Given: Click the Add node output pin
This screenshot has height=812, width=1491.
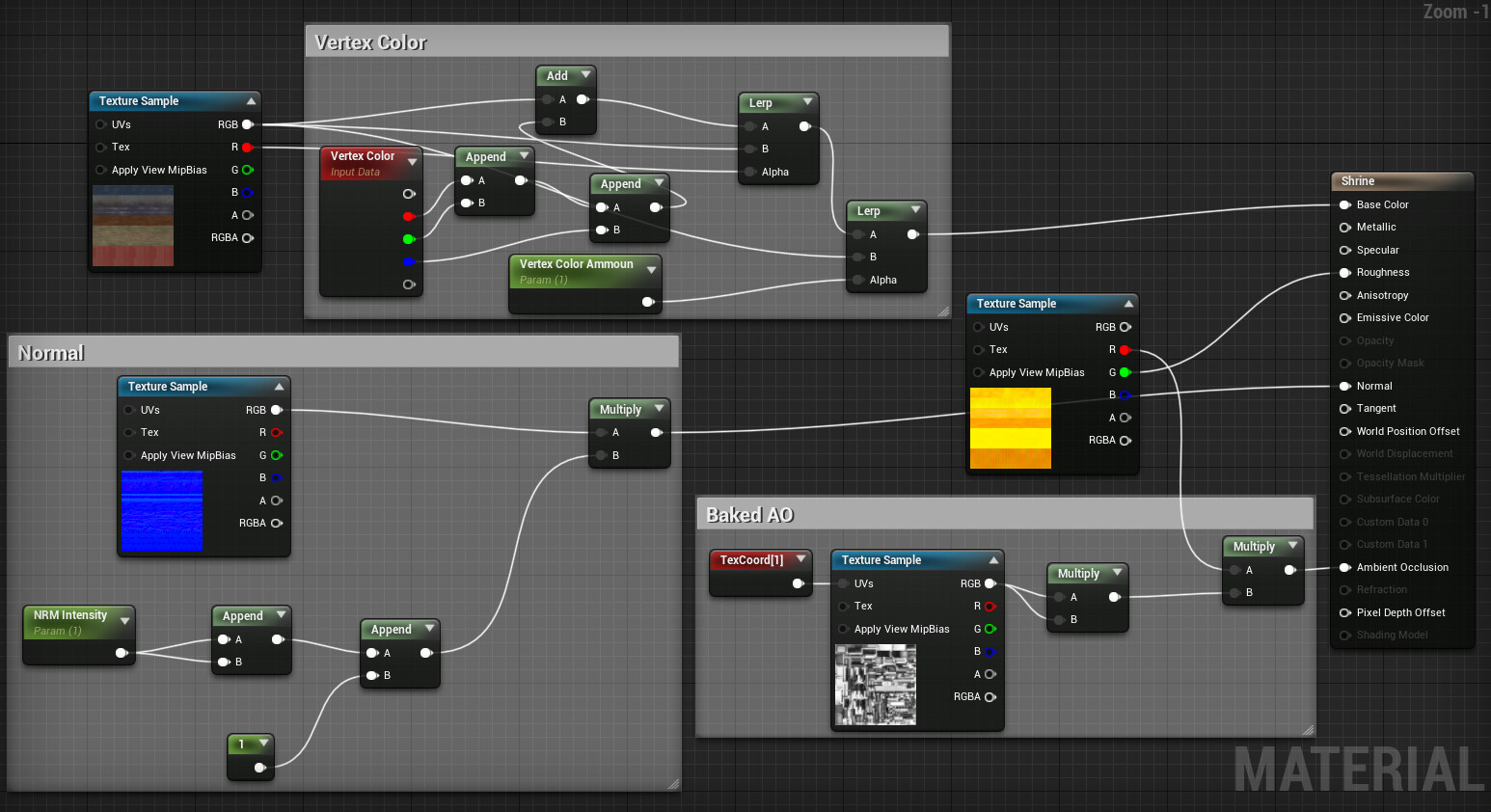Looking at the screenshot, I should click(583, 99).
